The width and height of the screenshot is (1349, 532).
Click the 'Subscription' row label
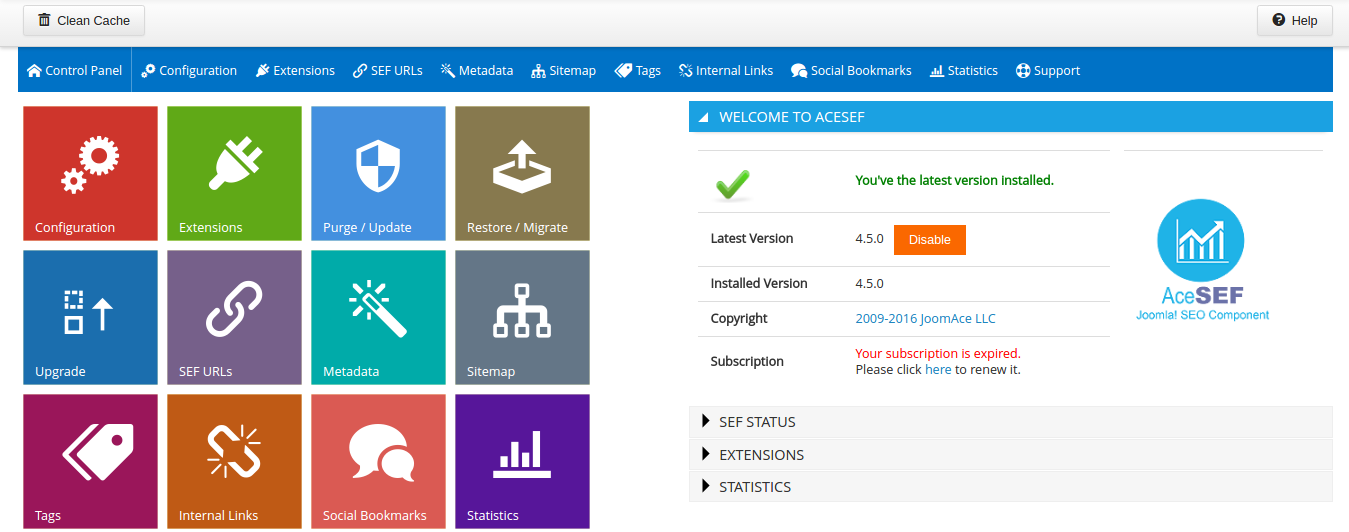pyautogui.click(x=747, y=362)
